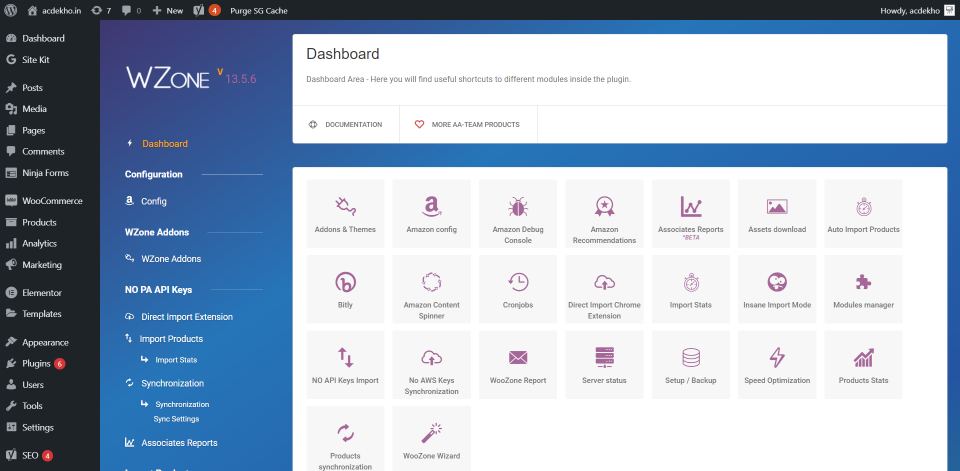Open the Assets download image tile
The width and height of the screenshot is (960, 471).
(777, 214)
